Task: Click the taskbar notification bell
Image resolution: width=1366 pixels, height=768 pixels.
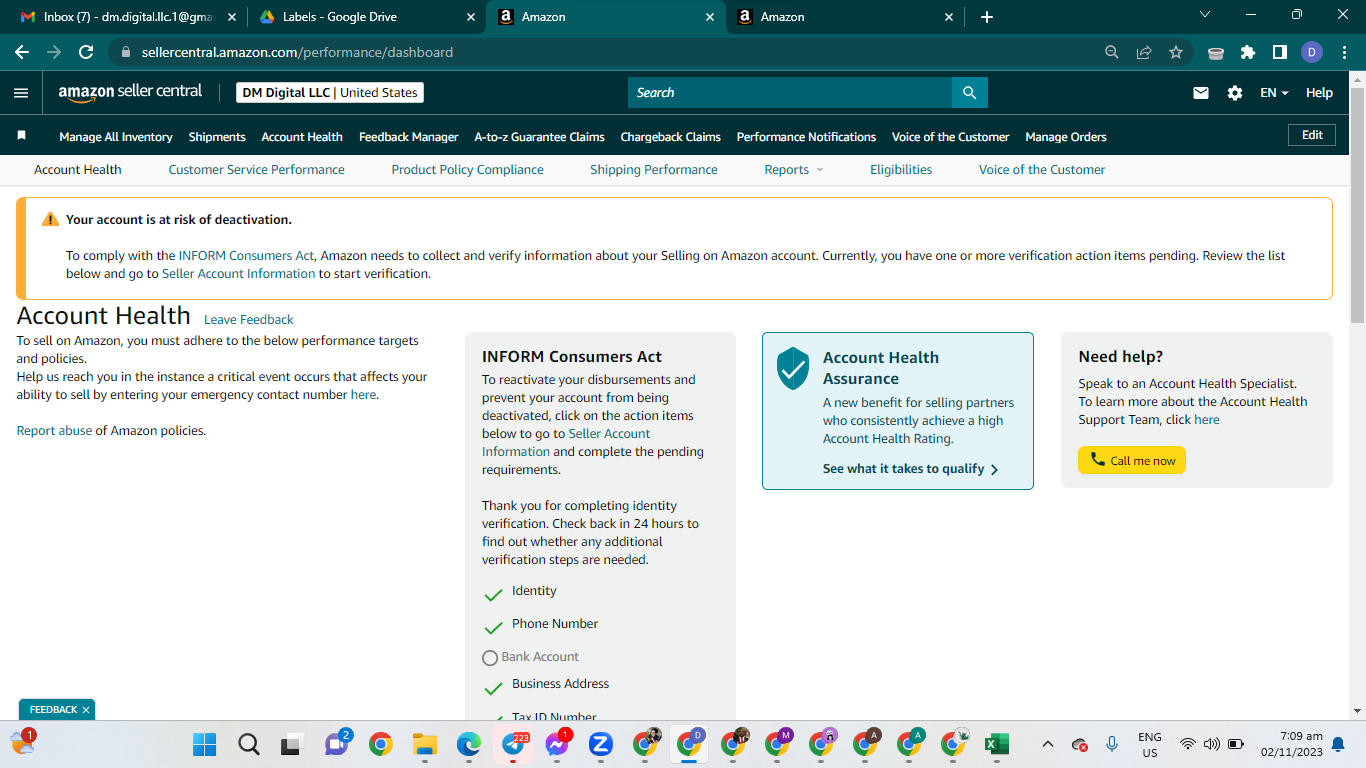Action: click(x=1338, y=744)
